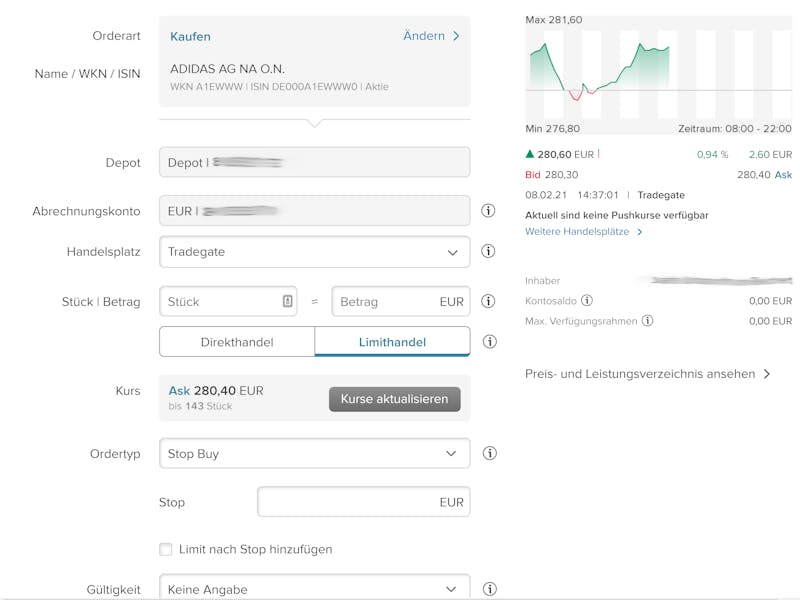Click the 14:37:01 timestamp
The image size is (800, 600).
tap(598, 195)
